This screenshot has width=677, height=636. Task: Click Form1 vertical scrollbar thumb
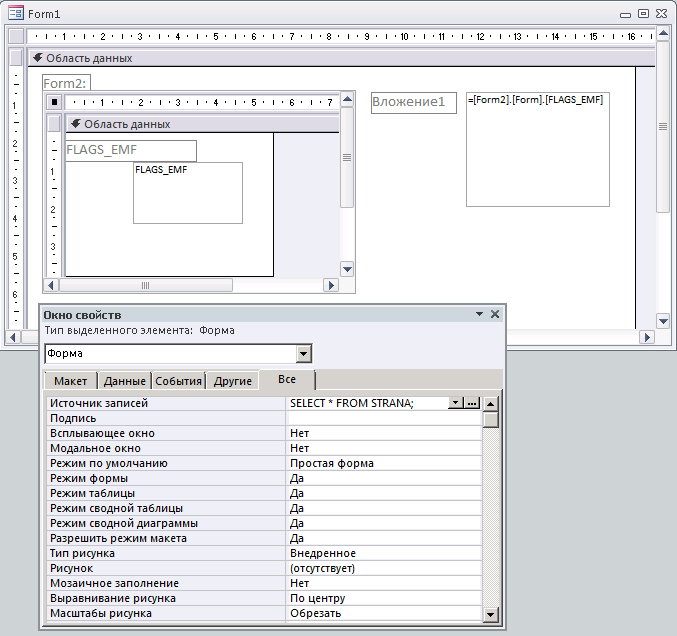pos(663,127)
